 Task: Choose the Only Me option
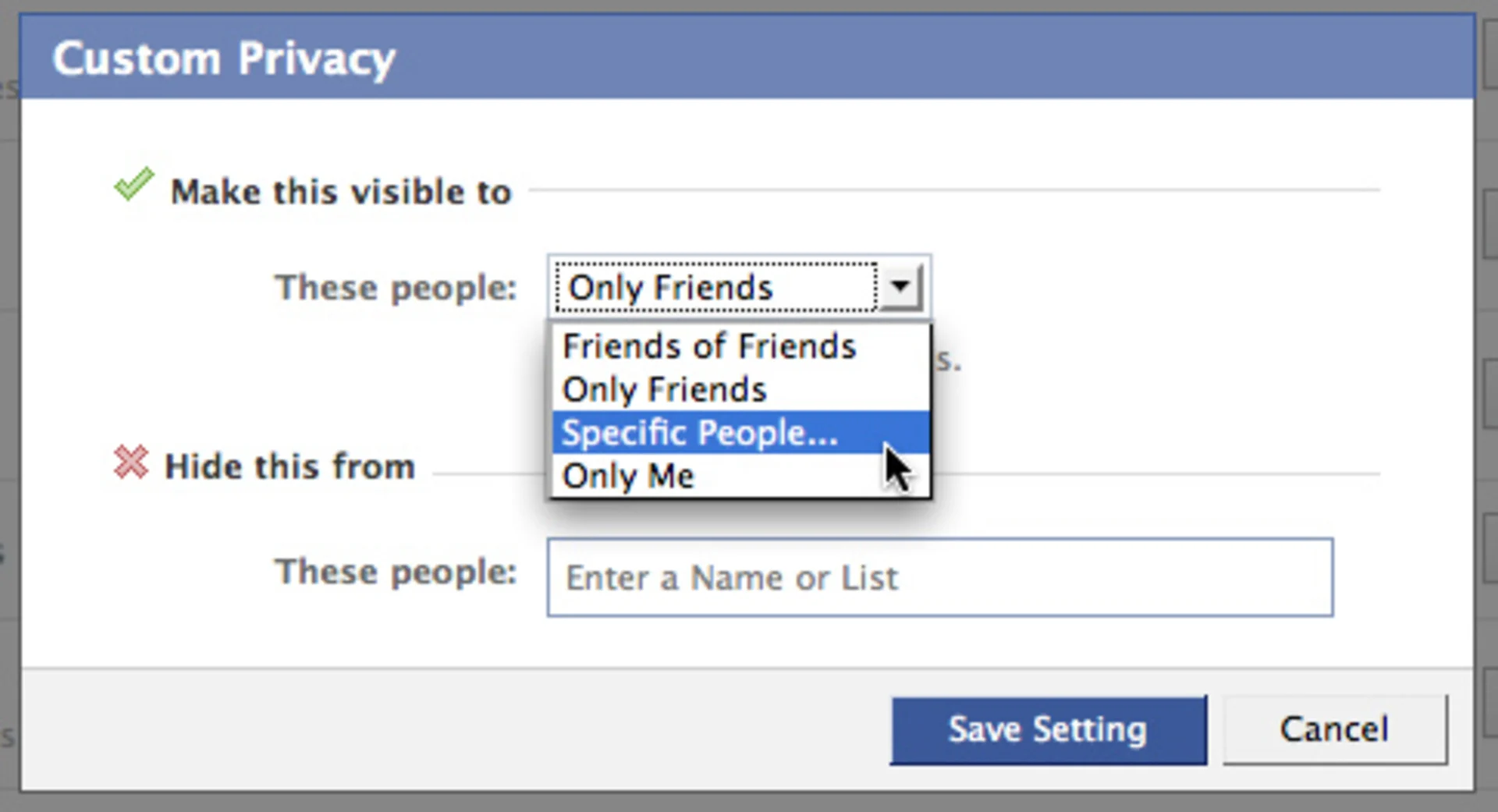point(628,476)
